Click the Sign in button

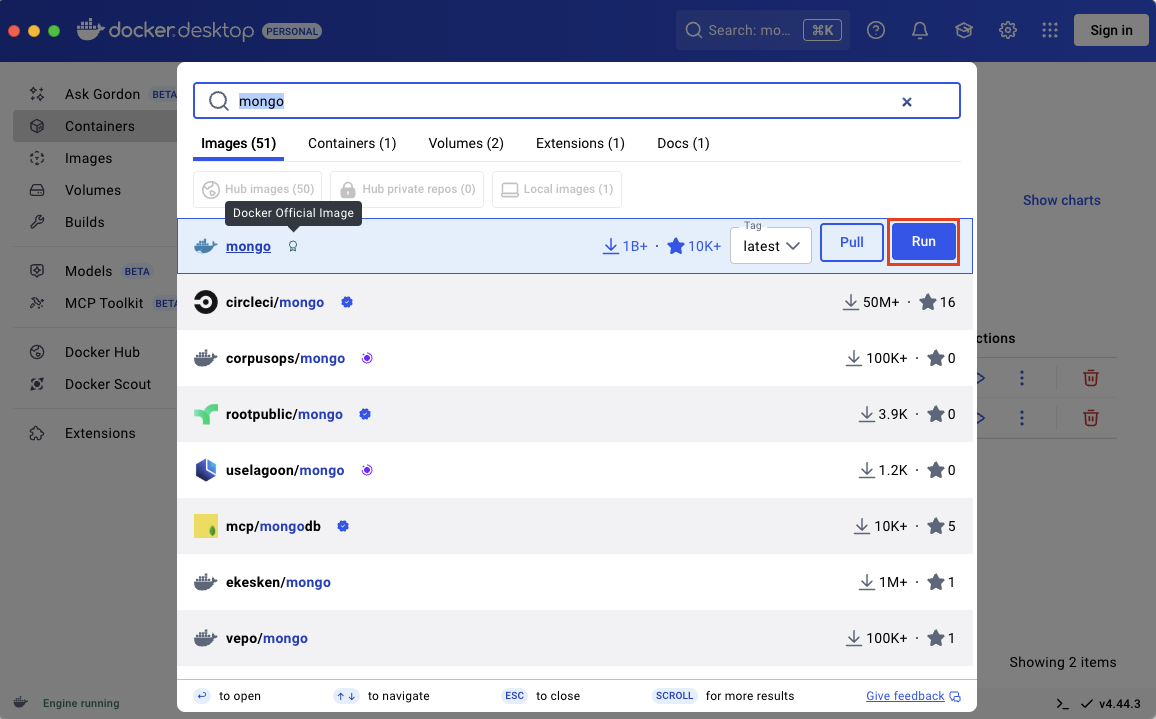1111,30
